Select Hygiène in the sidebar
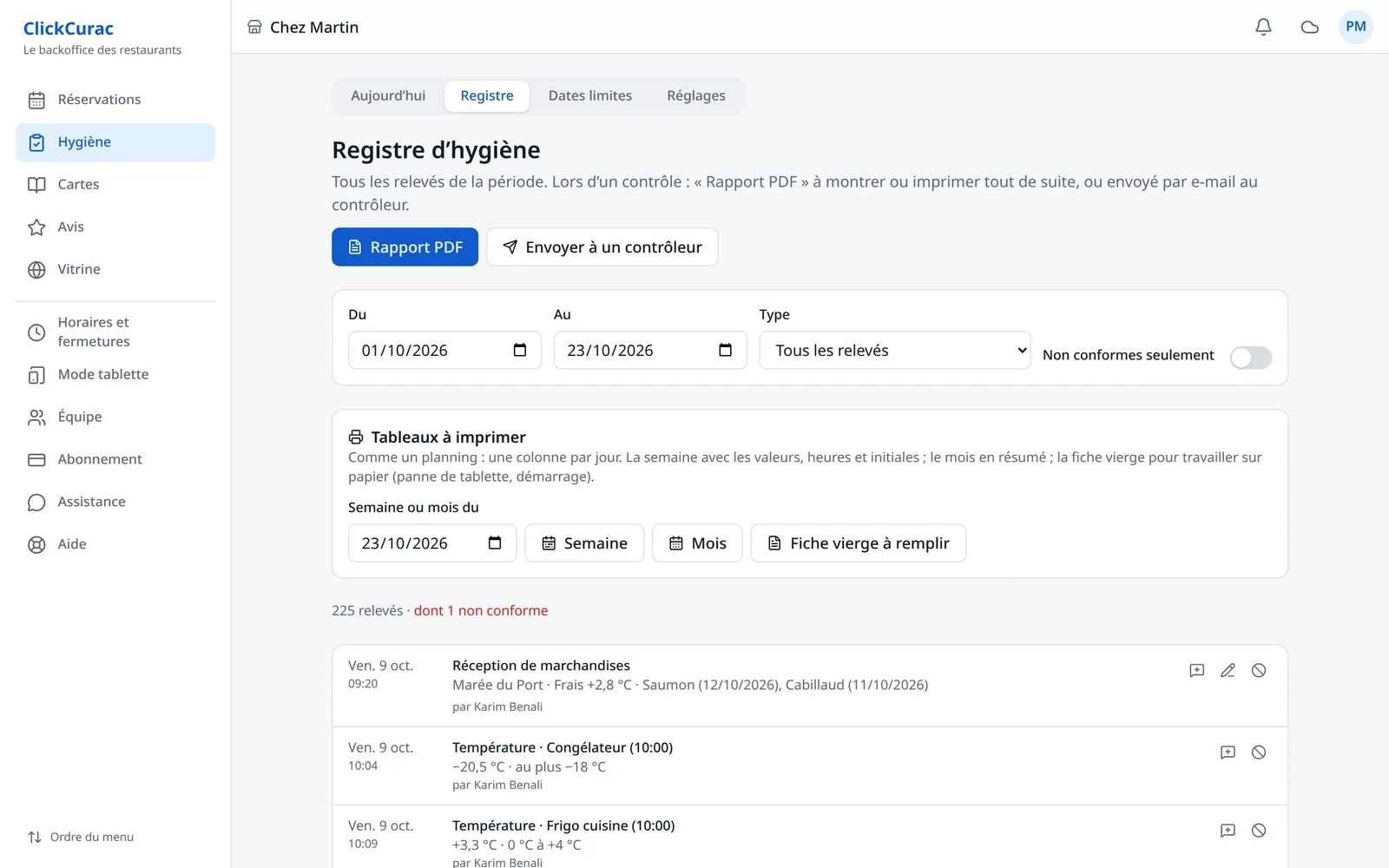 (115, 142)
